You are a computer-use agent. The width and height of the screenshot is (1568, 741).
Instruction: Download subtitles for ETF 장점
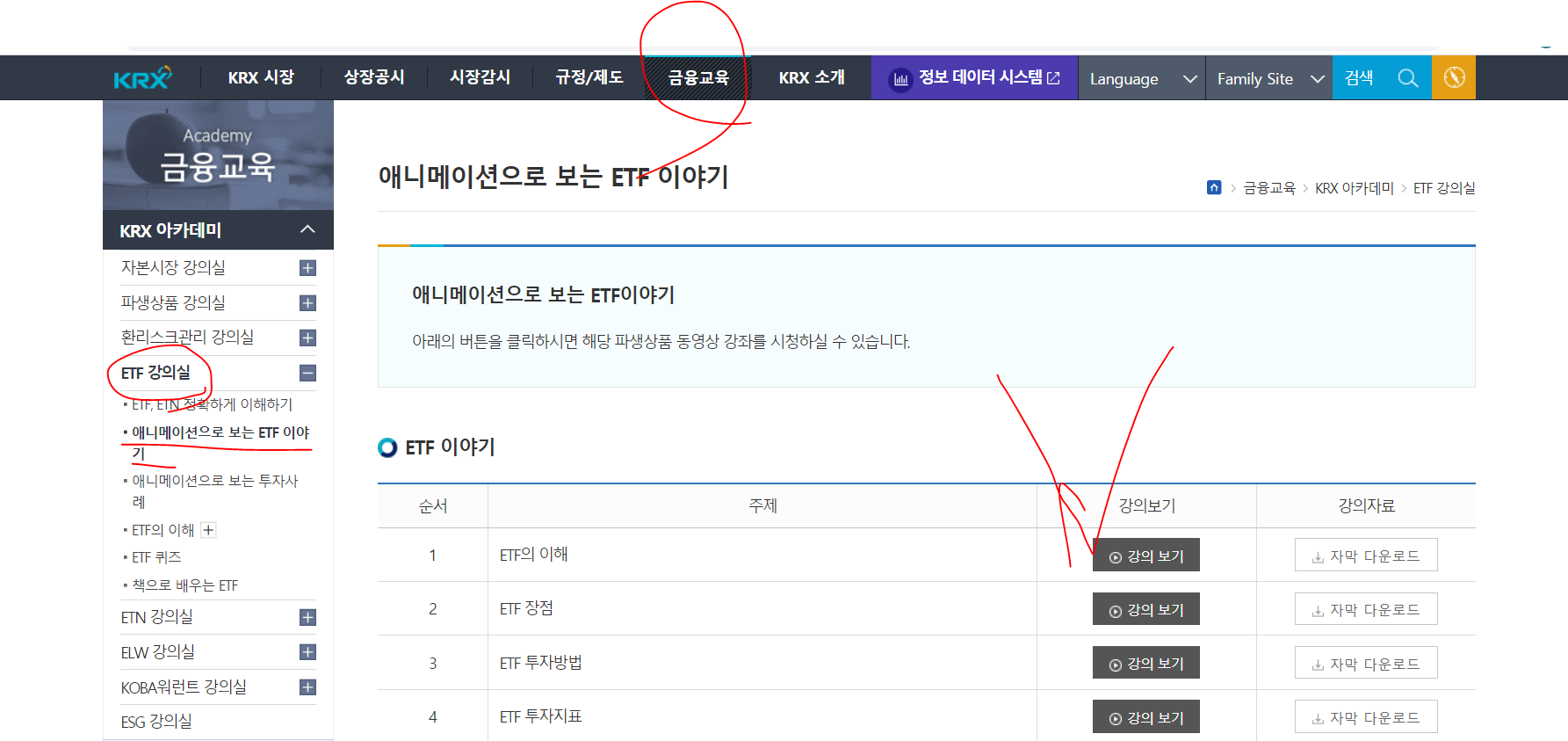[x=1366, y=609]
